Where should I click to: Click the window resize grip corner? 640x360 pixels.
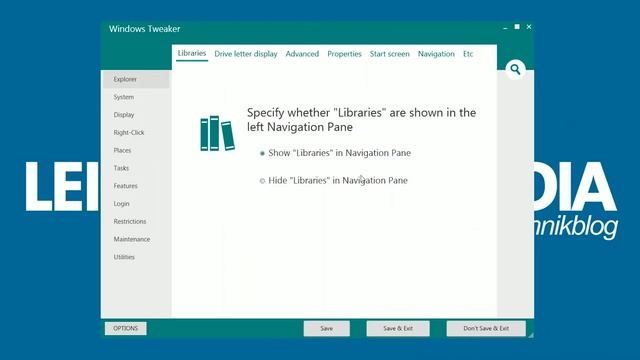(531, 335)
